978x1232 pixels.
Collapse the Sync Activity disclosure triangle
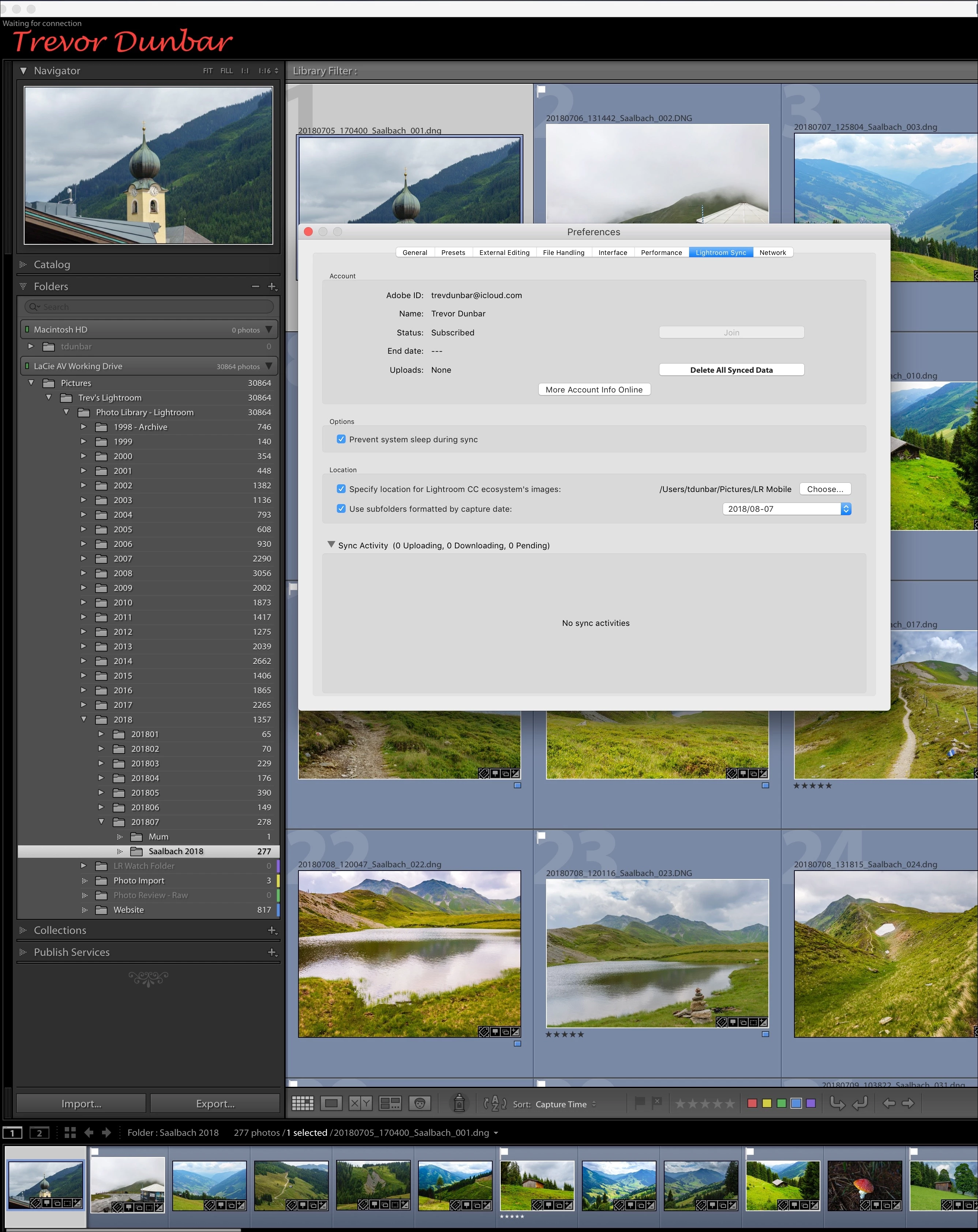coord(331,545)
